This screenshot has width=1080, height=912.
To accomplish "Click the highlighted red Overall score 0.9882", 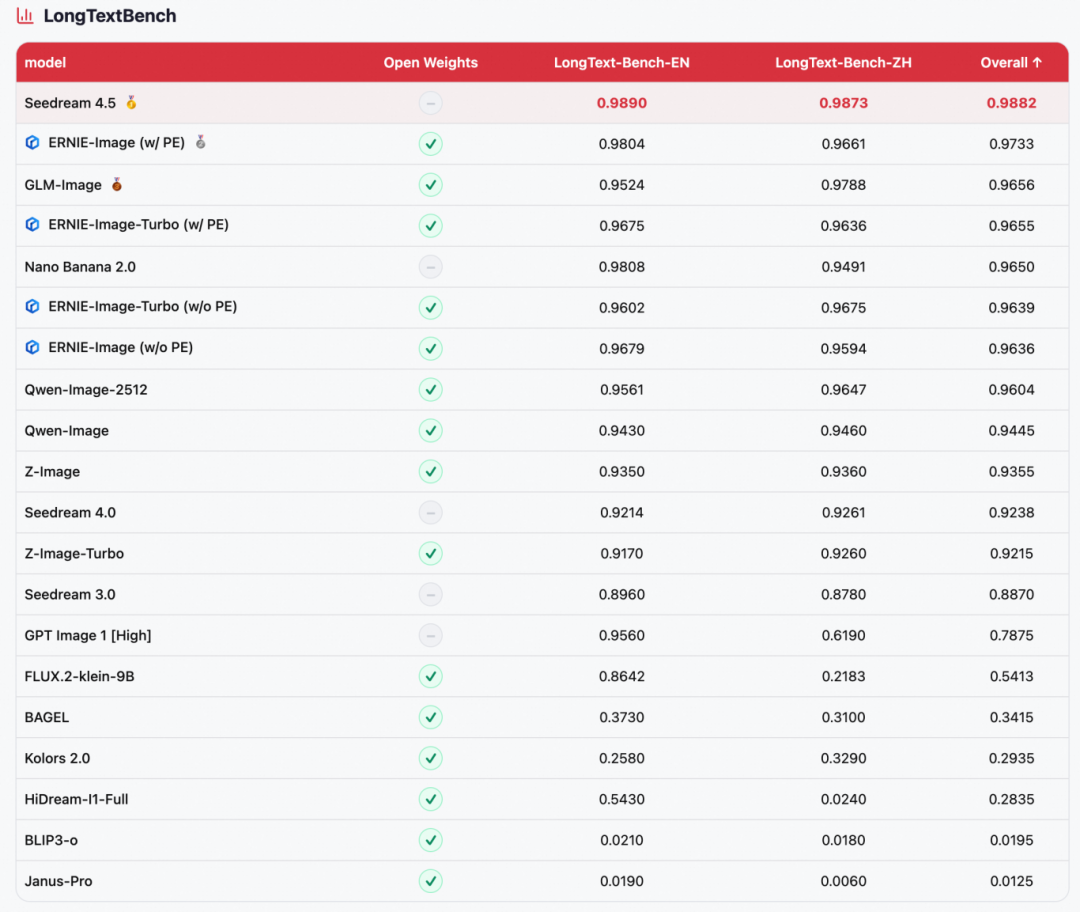I will point(1011,103).
